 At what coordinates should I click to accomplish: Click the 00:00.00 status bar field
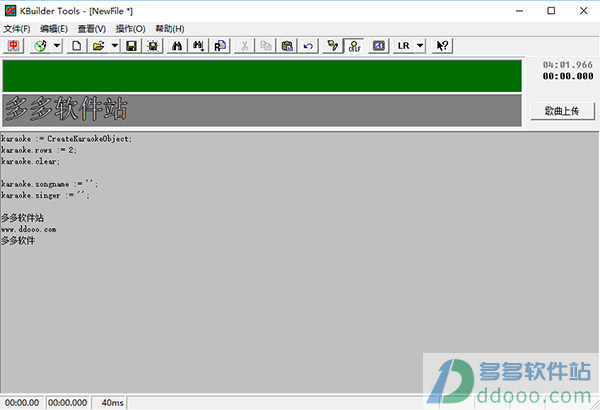pyautogui.click(x=22, y=403)
